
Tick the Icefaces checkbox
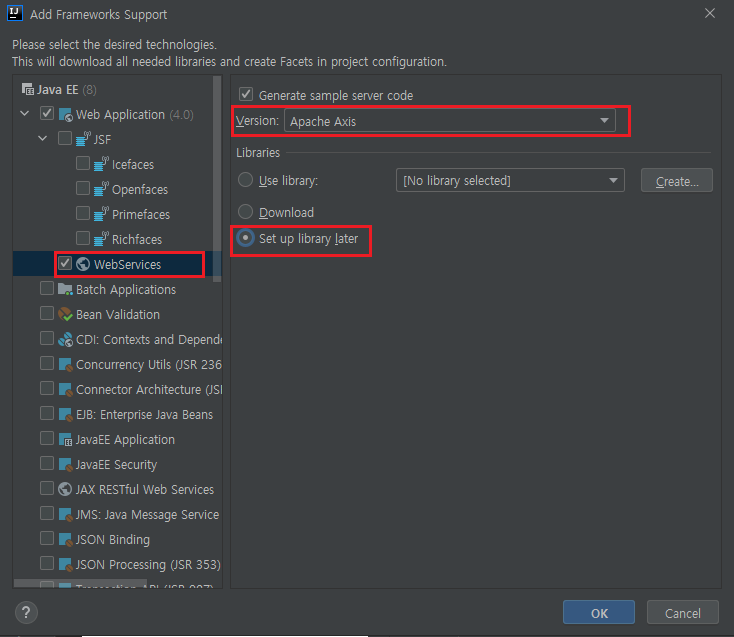(83, 163)
